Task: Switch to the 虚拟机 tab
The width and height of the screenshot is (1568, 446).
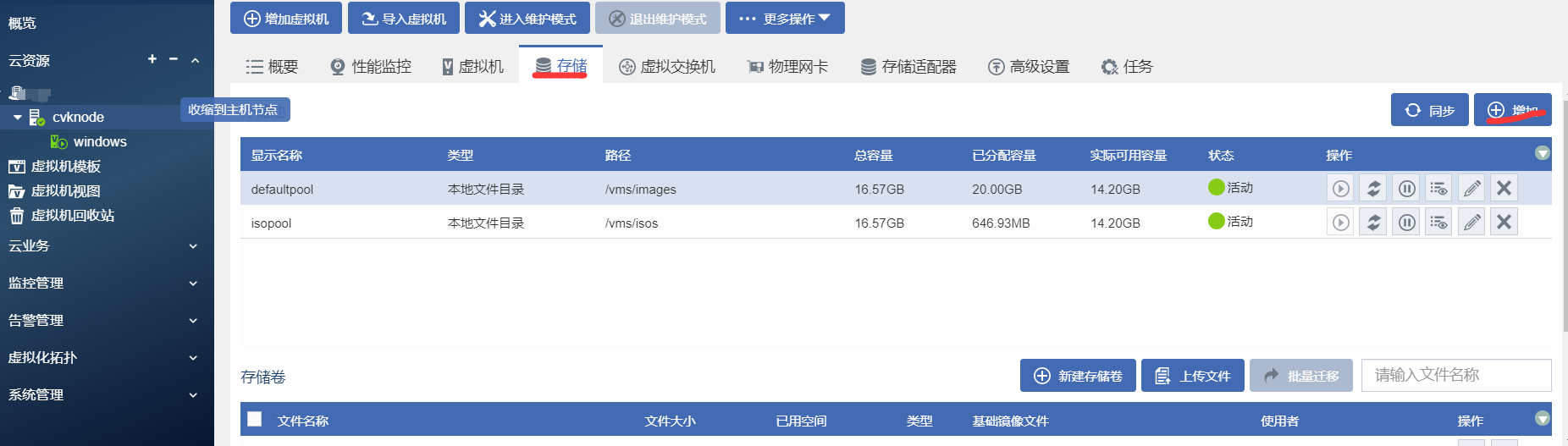Action: click(x=472, y=66)
